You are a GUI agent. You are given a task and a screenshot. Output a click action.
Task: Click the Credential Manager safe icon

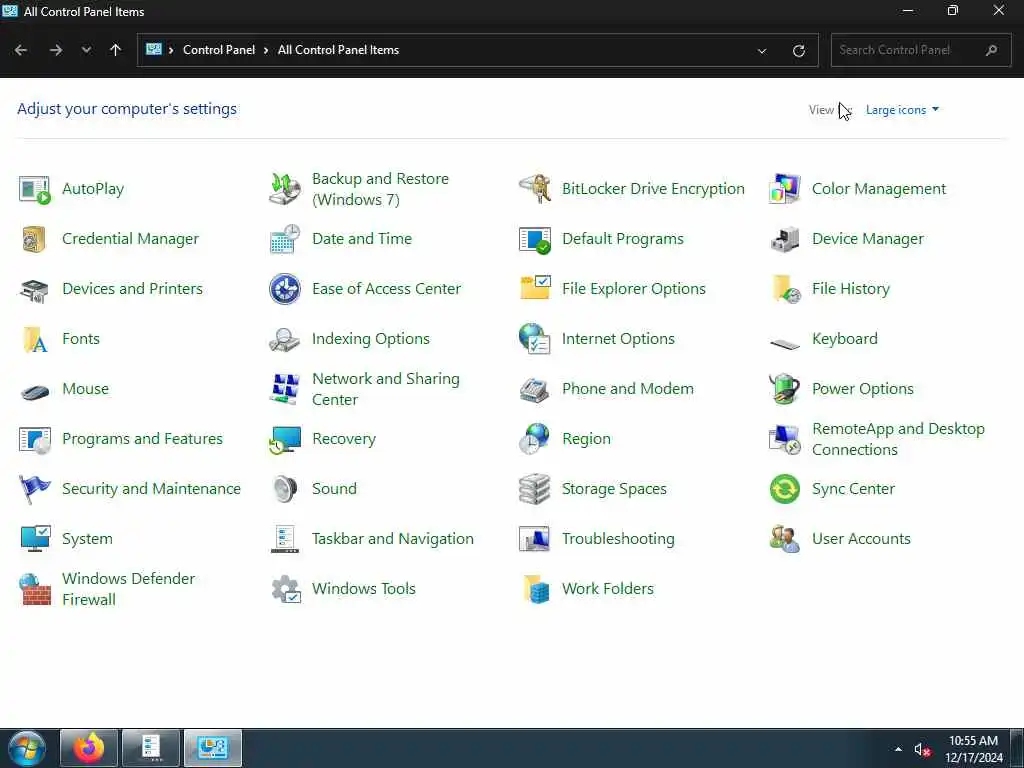pos(35,239)
